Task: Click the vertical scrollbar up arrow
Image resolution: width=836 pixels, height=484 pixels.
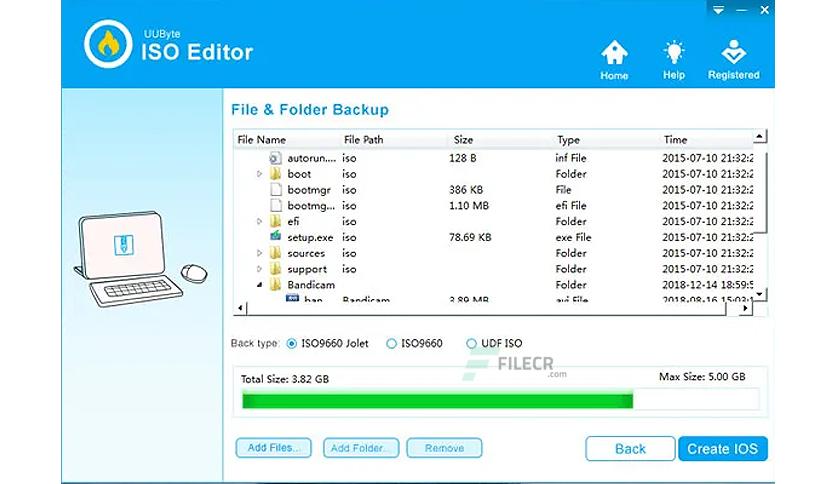Action: [x=760, y=137]
